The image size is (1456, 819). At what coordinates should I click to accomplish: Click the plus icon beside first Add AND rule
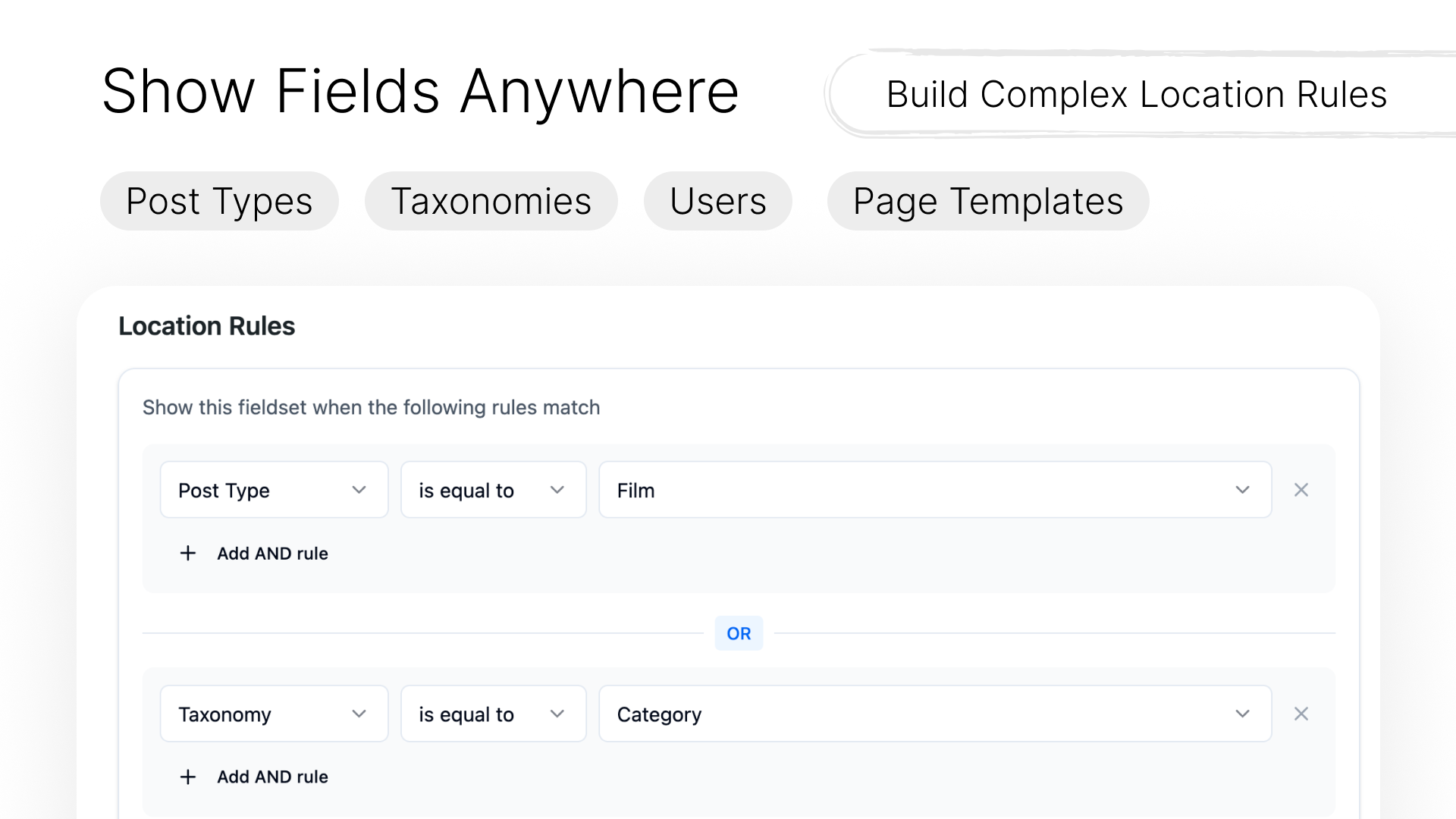[x=187, y=554]
